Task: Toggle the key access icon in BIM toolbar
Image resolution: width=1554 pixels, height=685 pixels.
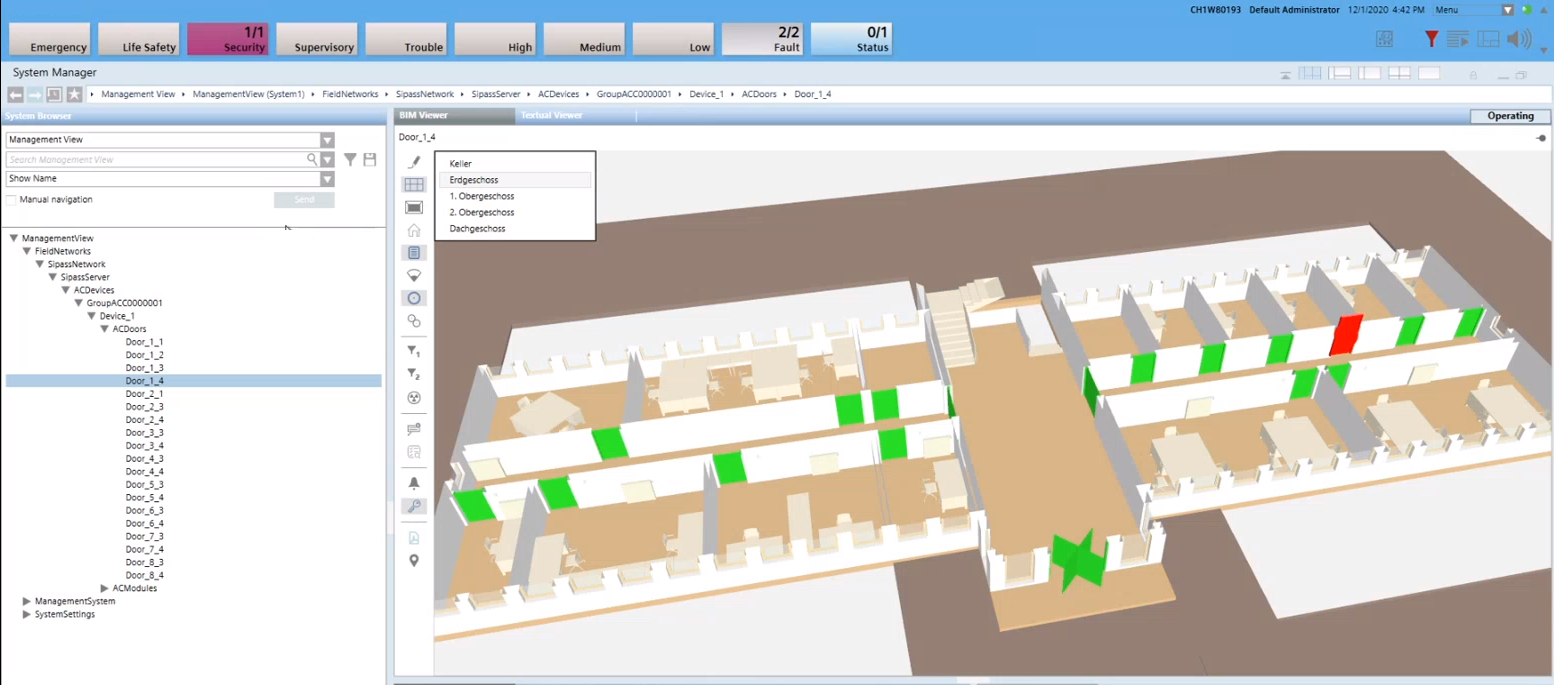Action: (x=414, y=506)
